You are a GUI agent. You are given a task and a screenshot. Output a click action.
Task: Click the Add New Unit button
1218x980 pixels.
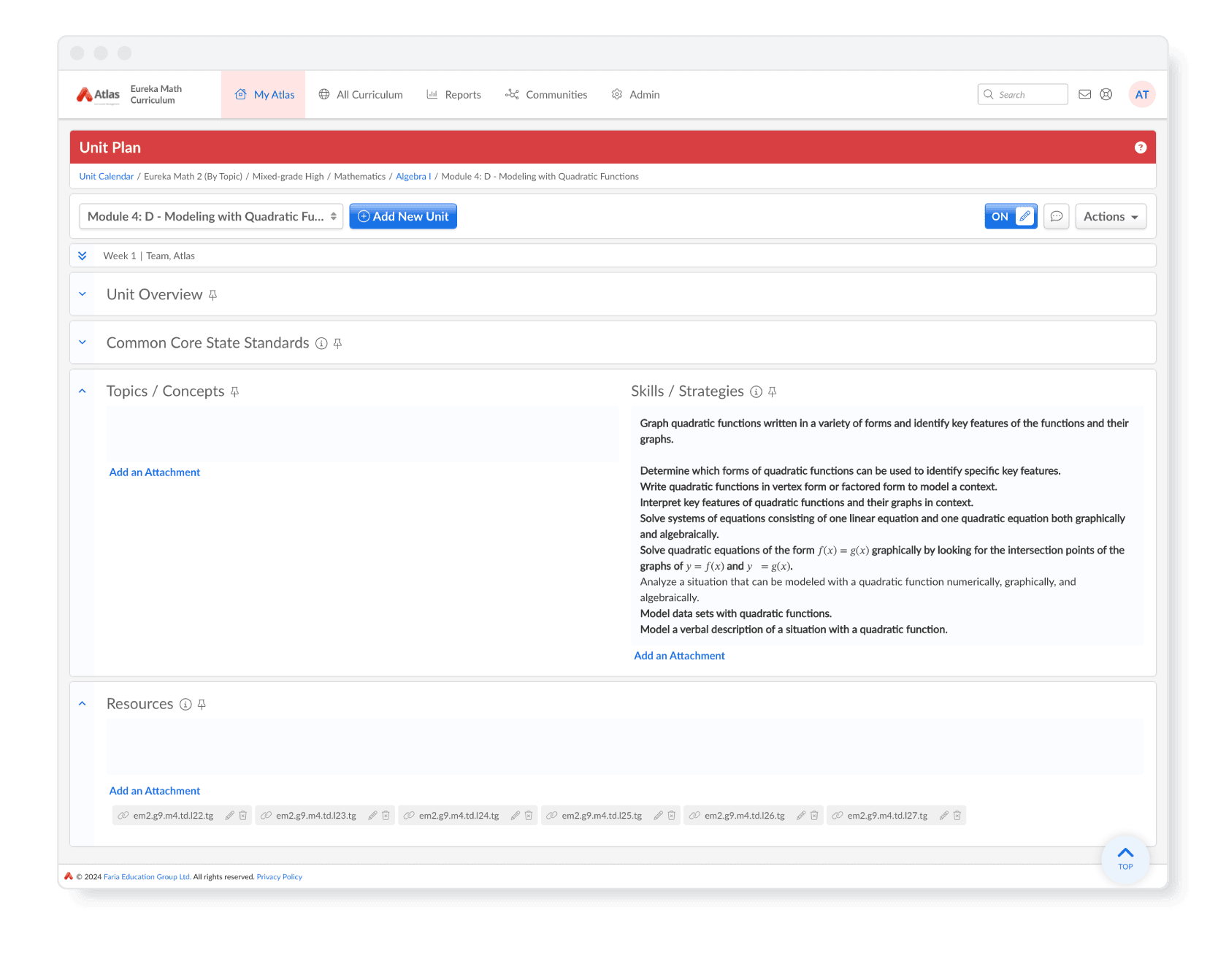coord(403,216)
